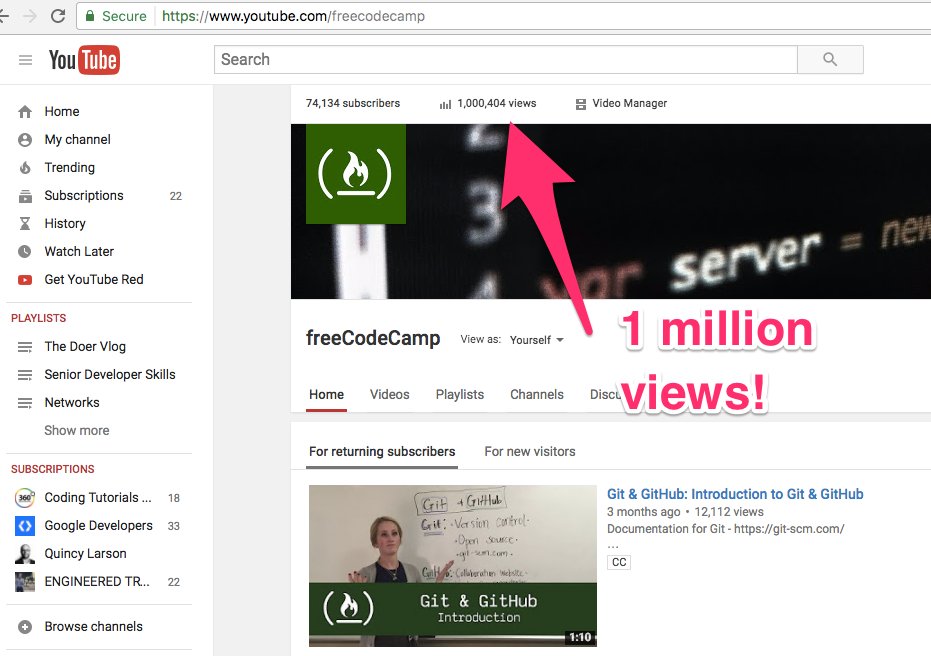Click the ENGINEERED TR... channel avatar
This screenshot has height=656, width=931.
point(25,582)
